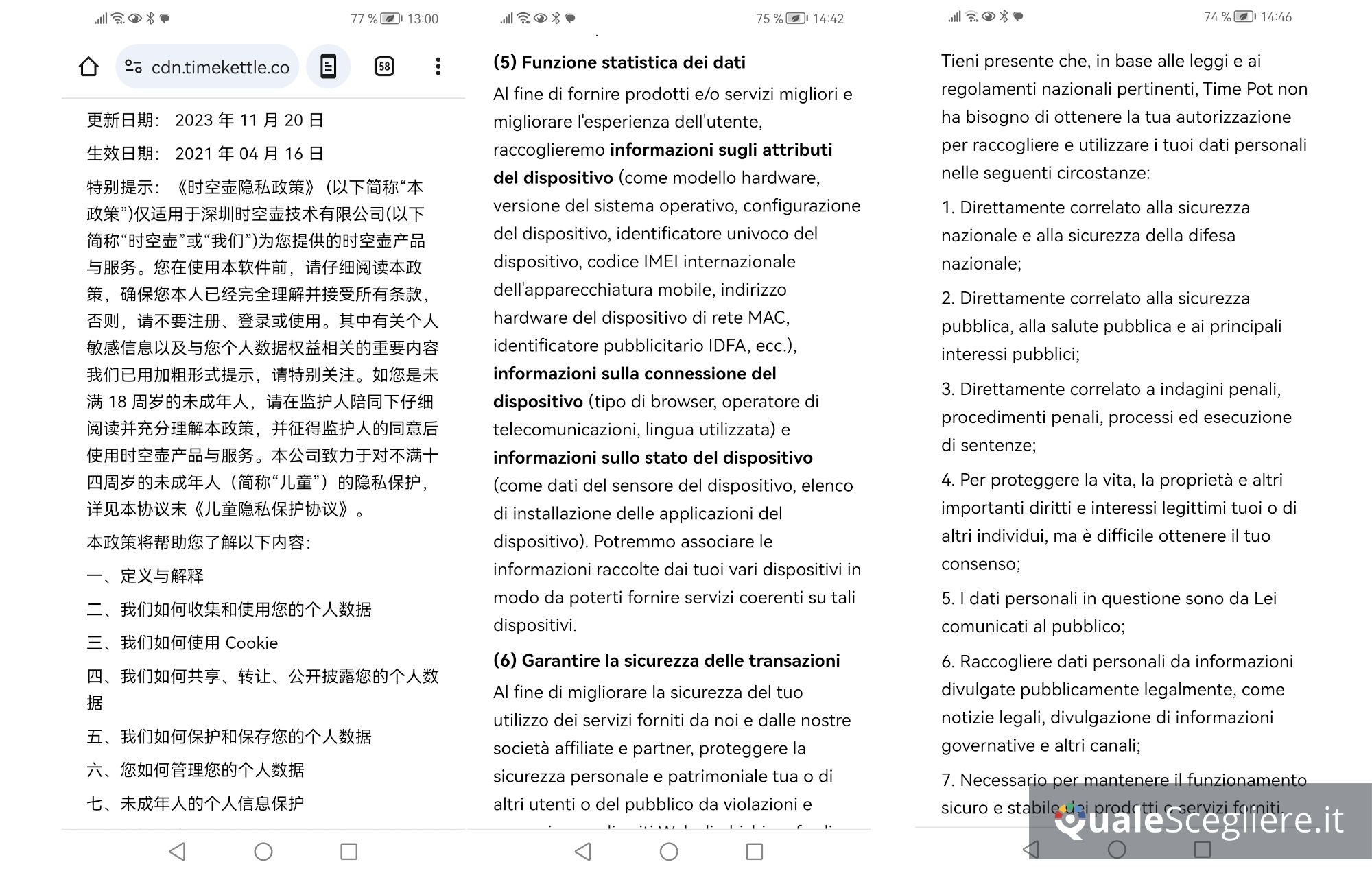Select the 三、我们如何使用 Cookie entry
1372x873 pixels.
(x=182, y=643)
